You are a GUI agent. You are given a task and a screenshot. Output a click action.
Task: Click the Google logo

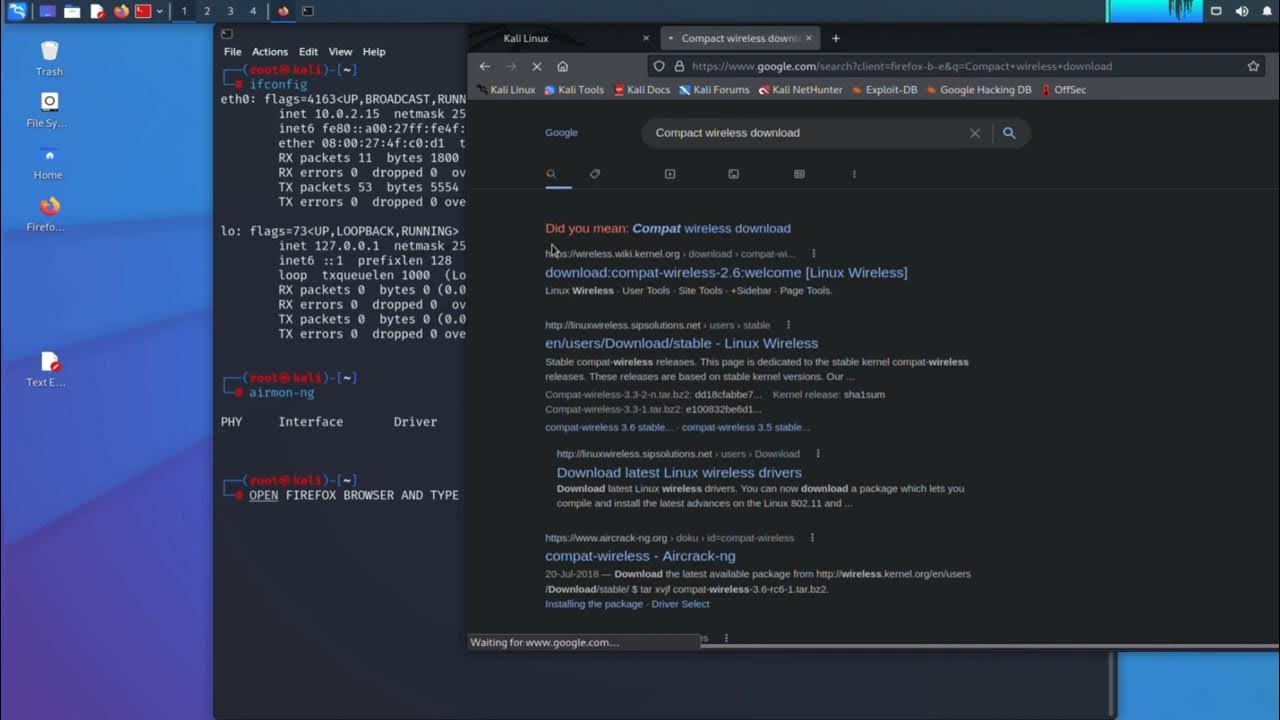pos(561,133)
